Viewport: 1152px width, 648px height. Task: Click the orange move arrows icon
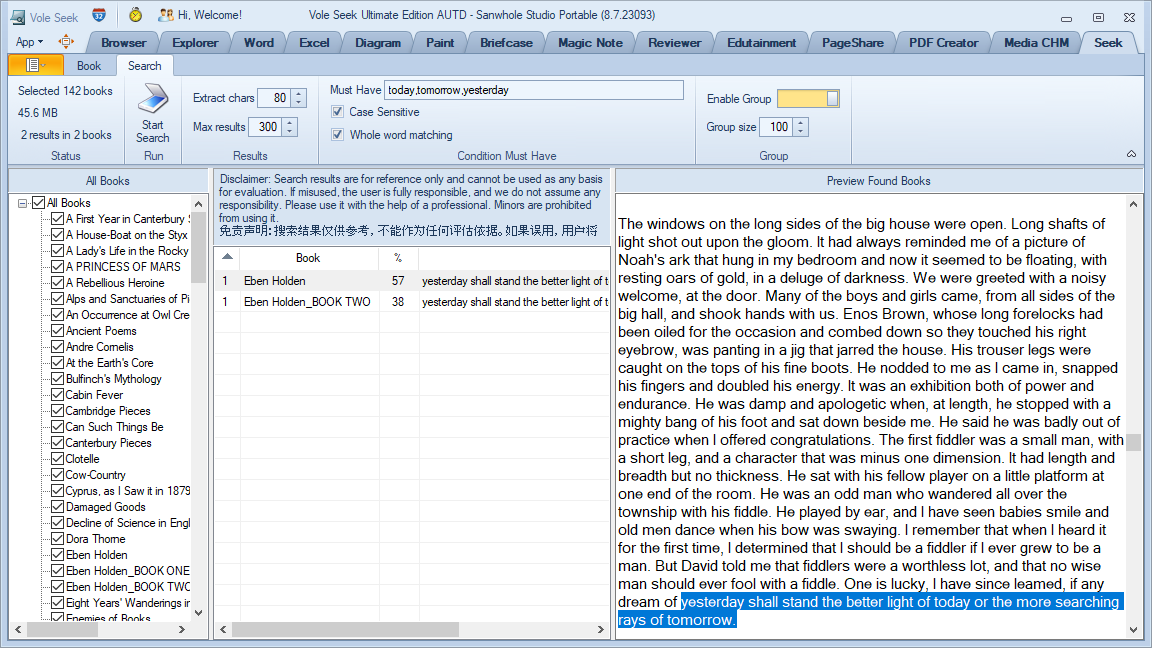pos(66,42)
